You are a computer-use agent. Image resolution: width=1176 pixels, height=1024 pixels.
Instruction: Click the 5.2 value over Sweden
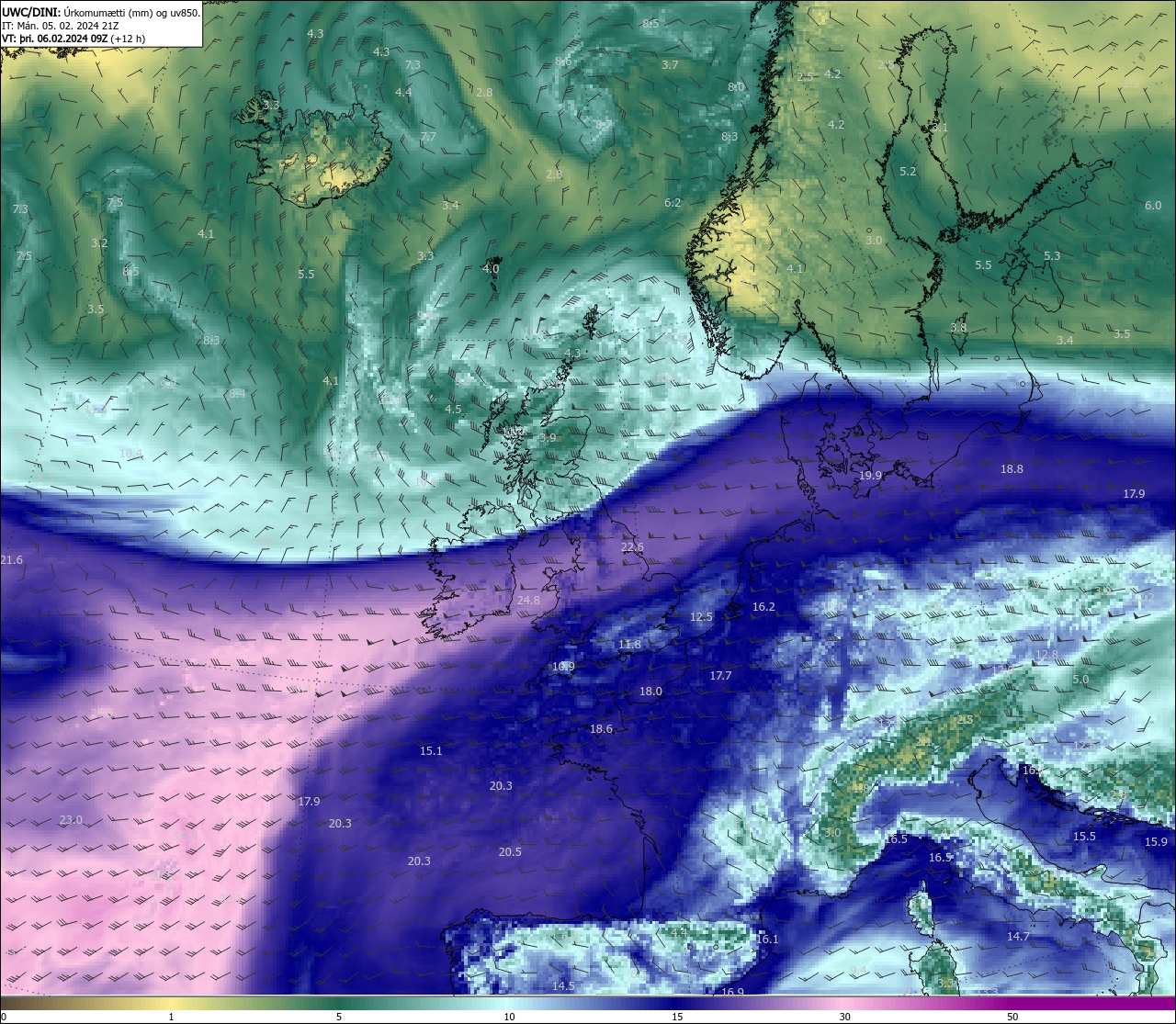[x=908, y=172]
